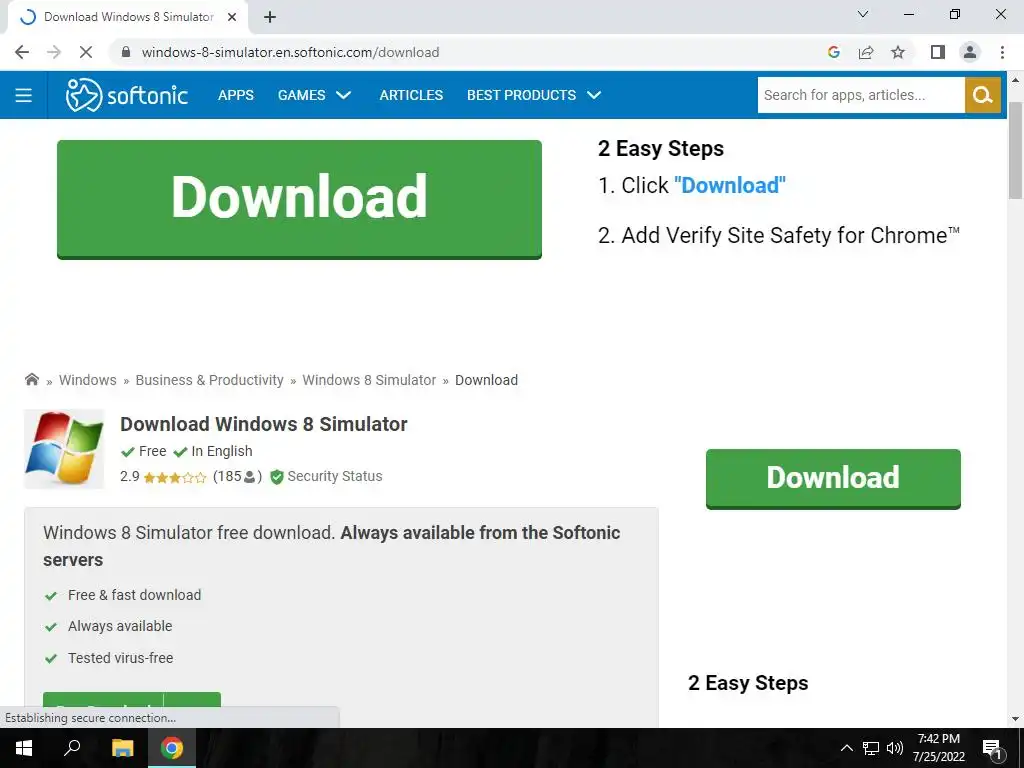Viewport: 1024px width, 768px height.
Task: Click "Add Verify Site Safety for Chrome" text
Action: click(791, 236)
